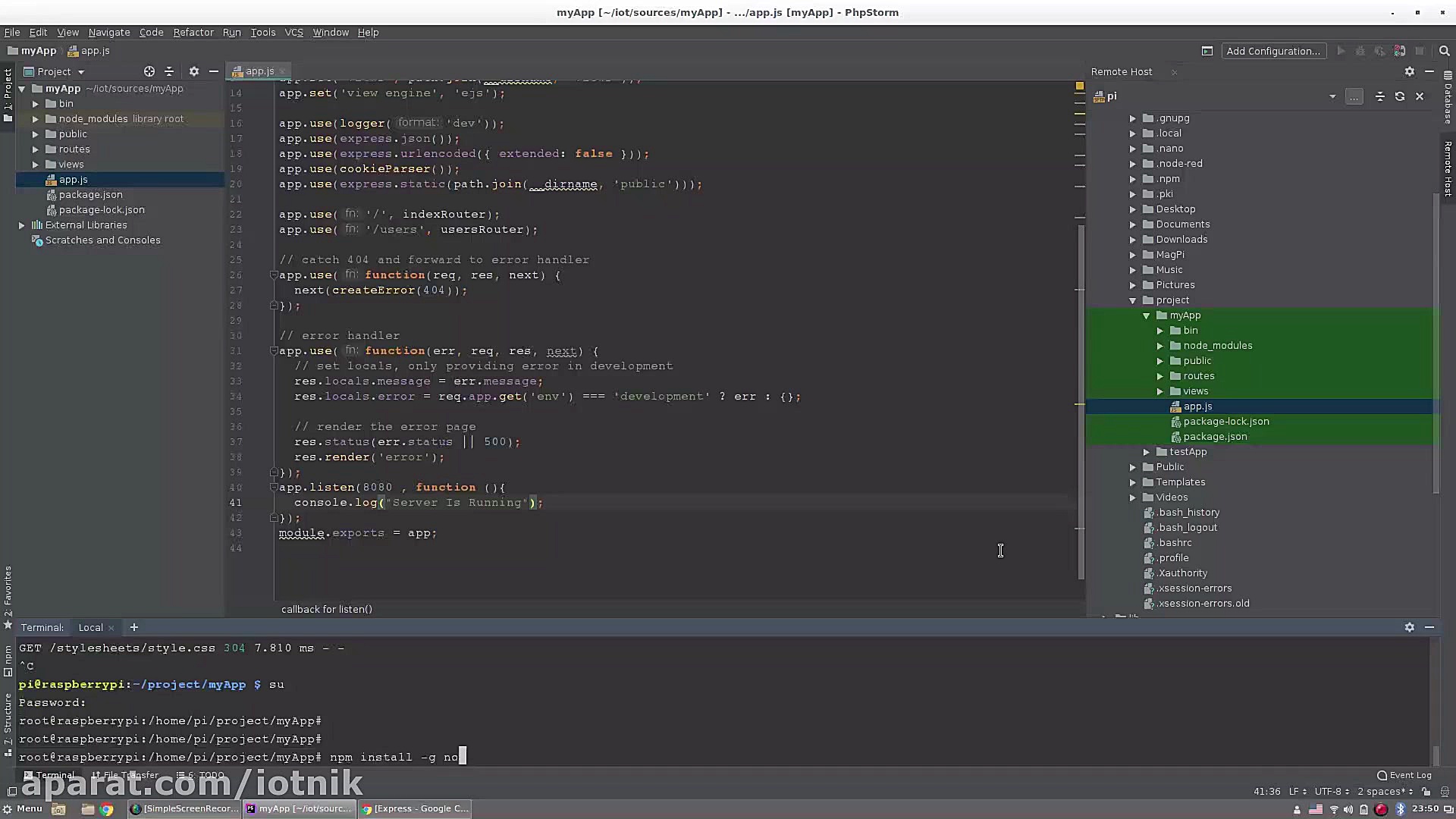
Task: Toggle the Database side tool window
Action: [x=1448, y=99]
